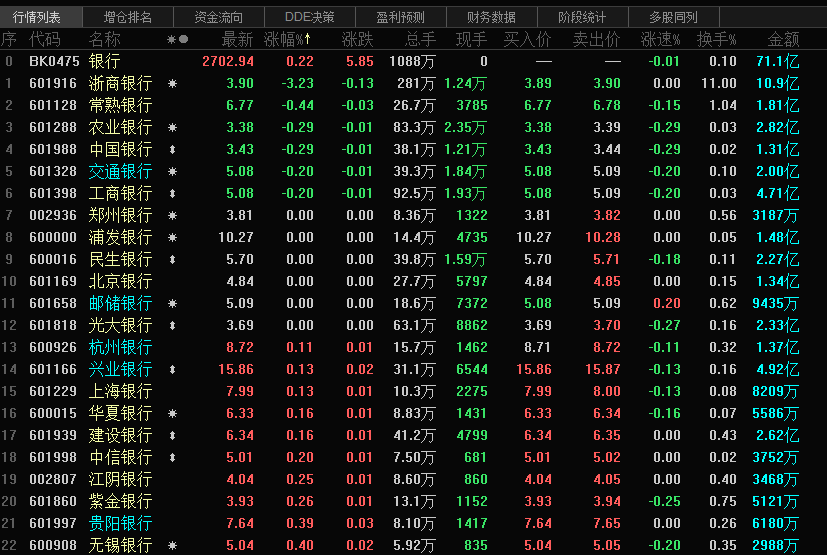Click change percent -3.23
The width and height of the screenshot is (827, 555).
[297, 83]
